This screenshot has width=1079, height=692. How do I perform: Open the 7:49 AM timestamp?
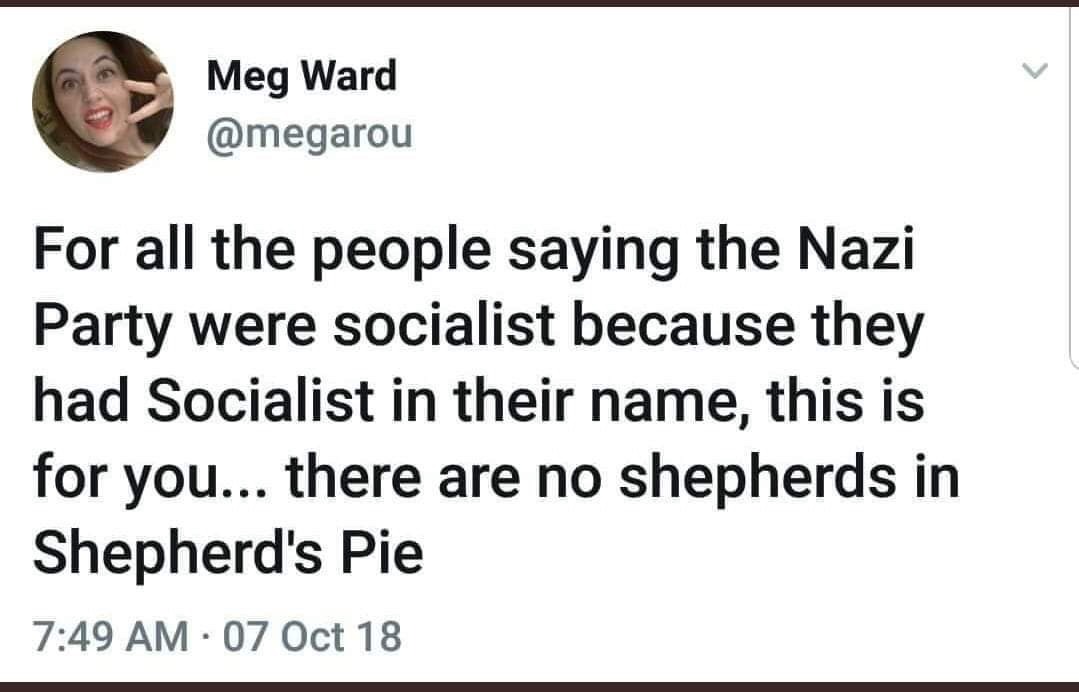(110, 636)
